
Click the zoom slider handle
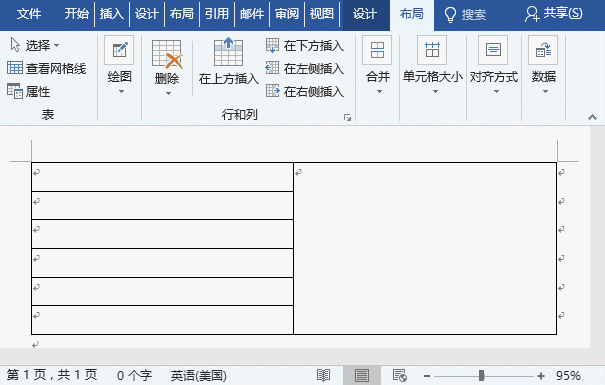pyautogui.click(x=482, y=375)
